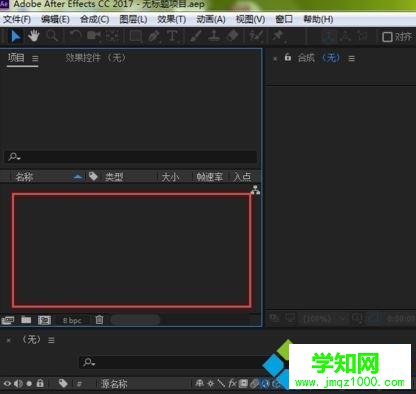This screenshot has width=416, height=394.
Task: Toggle the timeline fx effects switch
Action: [233, 384]
